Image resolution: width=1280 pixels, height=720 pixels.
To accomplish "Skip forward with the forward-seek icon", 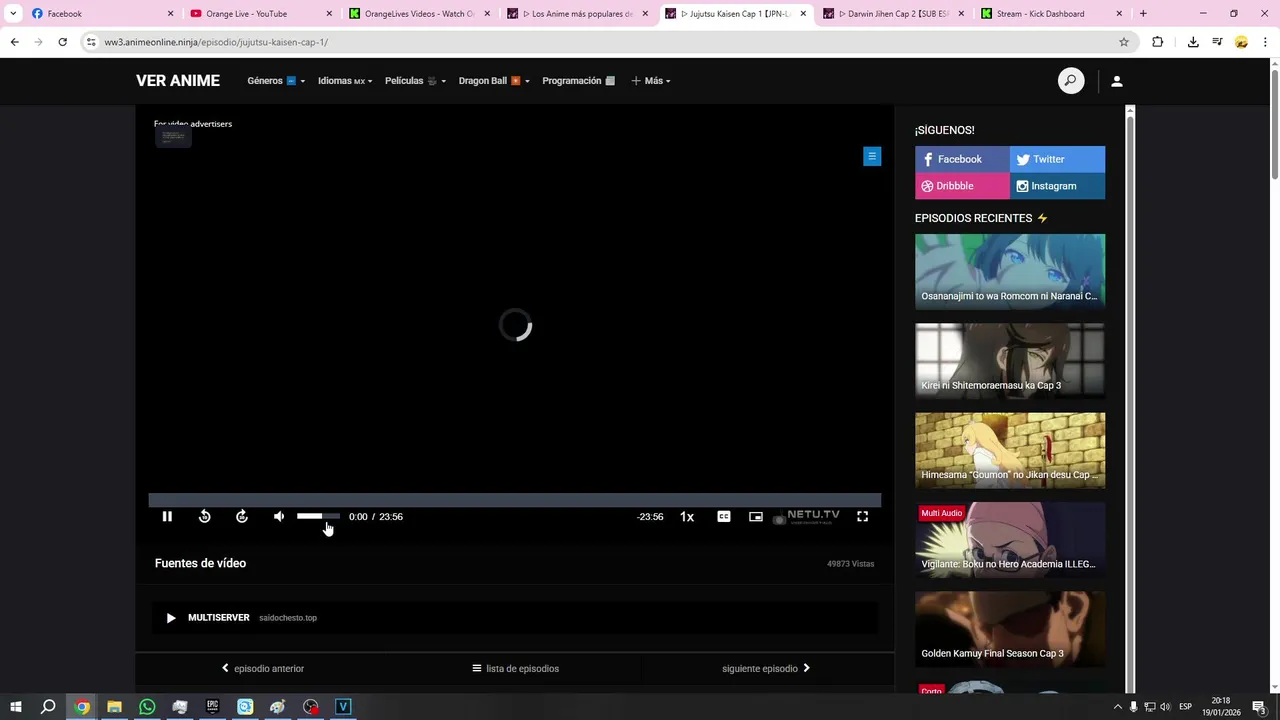I will (x=242, y=517).
